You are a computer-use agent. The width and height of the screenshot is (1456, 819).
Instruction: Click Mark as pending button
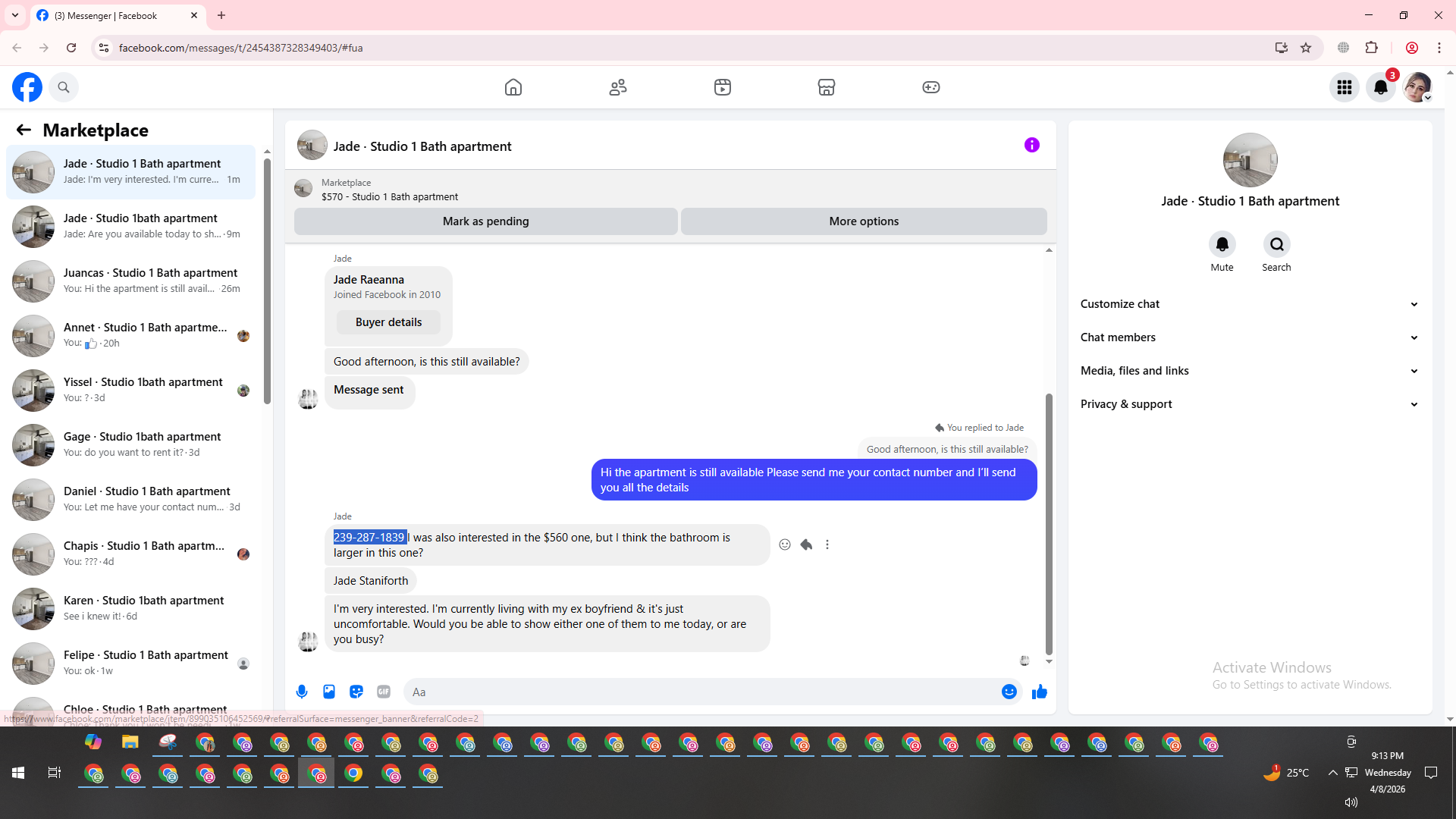point(485,221)
